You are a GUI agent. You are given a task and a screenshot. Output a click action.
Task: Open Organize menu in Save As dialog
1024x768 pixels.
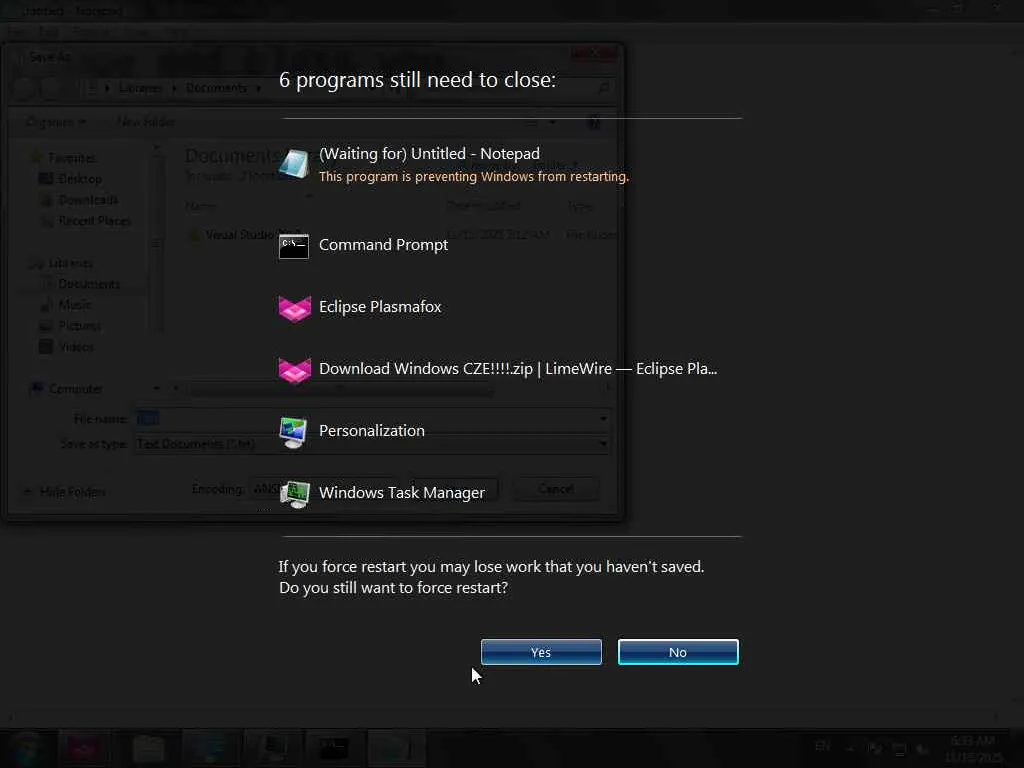55,122
